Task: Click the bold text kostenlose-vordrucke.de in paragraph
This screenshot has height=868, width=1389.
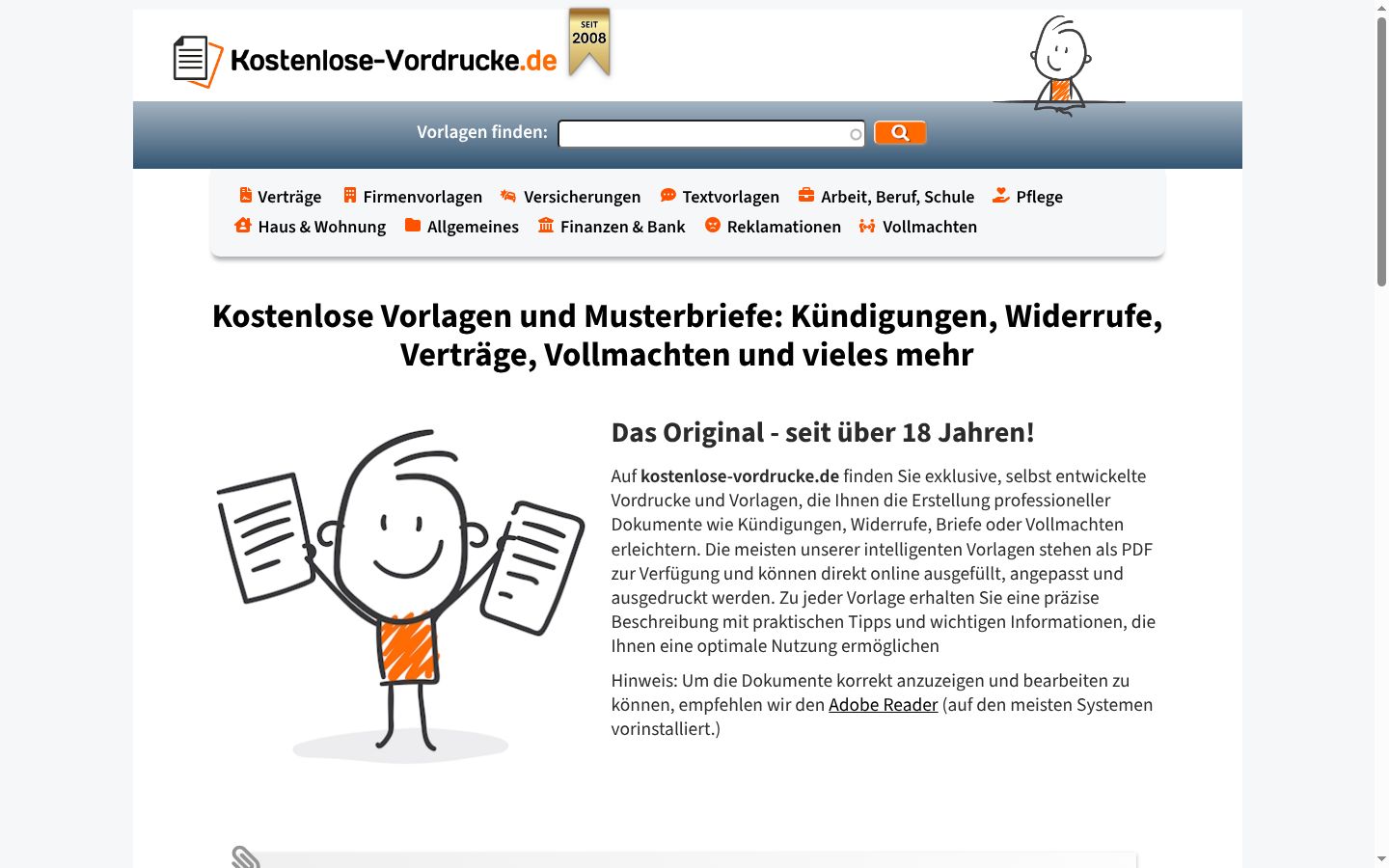Action: (740, 476)
